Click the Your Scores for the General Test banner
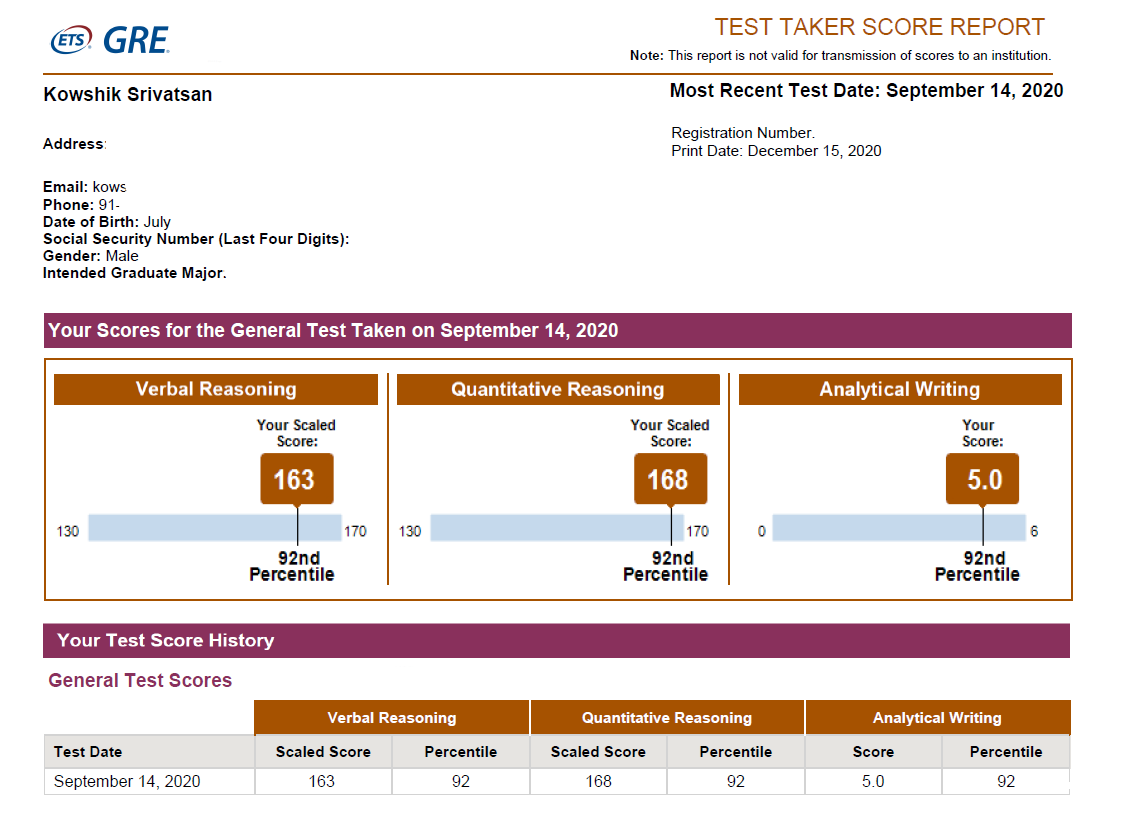1122x833 pixels. [557, 331]
